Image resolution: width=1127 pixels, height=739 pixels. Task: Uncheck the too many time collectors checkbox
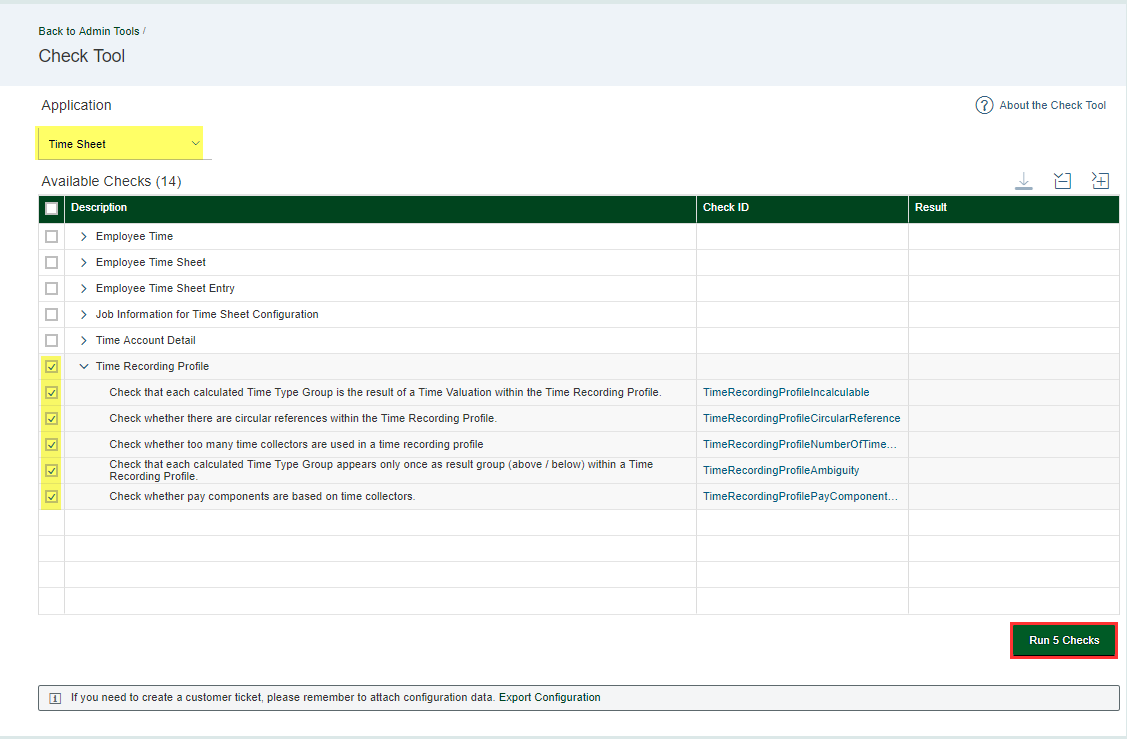click(x=52, y=444)
